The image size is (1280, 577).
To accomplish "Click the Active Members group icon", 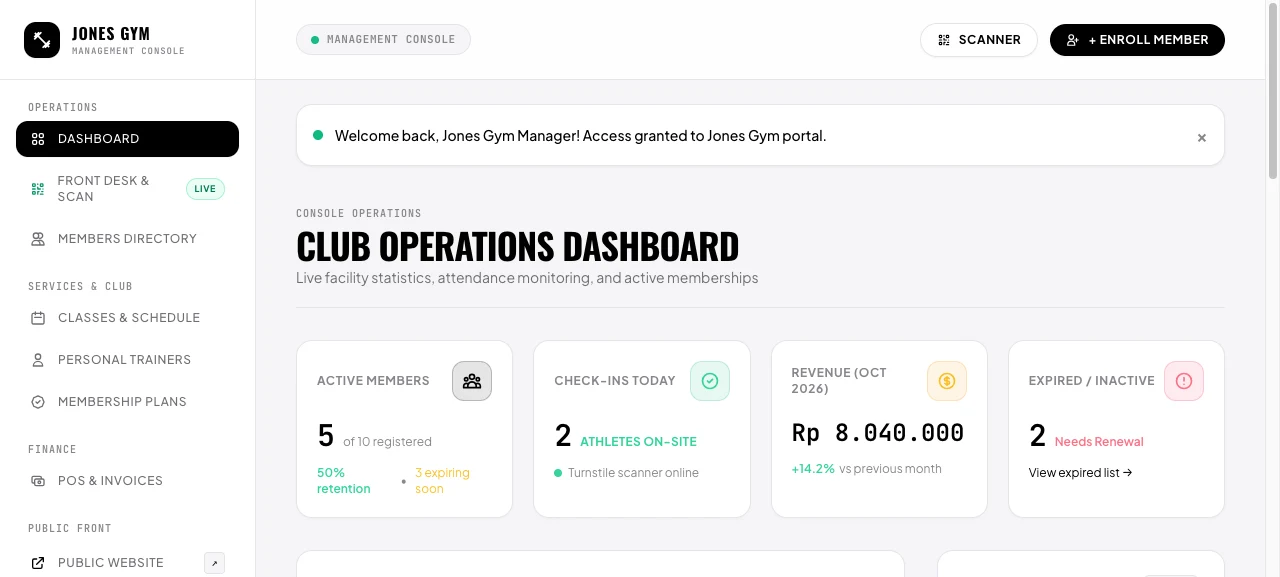I will coord(472,381).
